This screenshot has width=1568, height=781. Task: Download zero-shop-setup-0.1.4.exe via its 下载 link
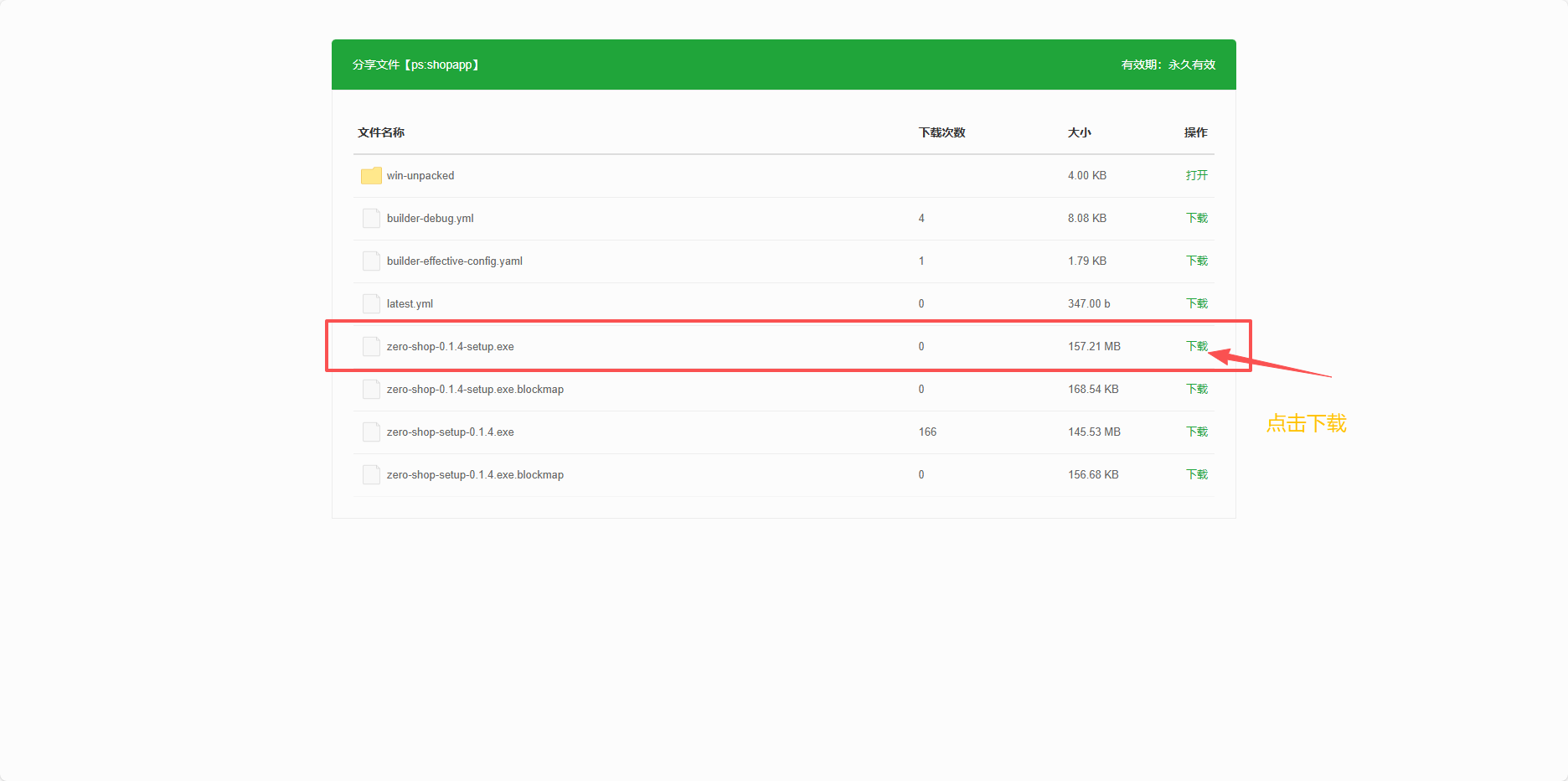[x=1196, y=432]
